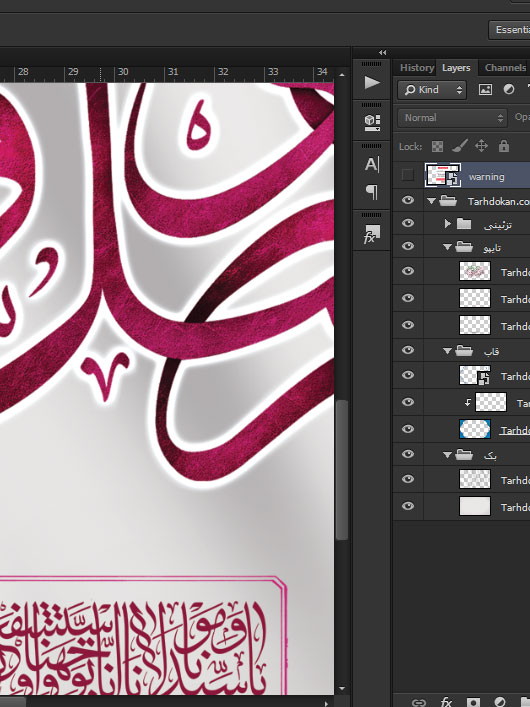Collapse the Tarhdokan.com group
The image size is (530, 707).
(431, 201)
